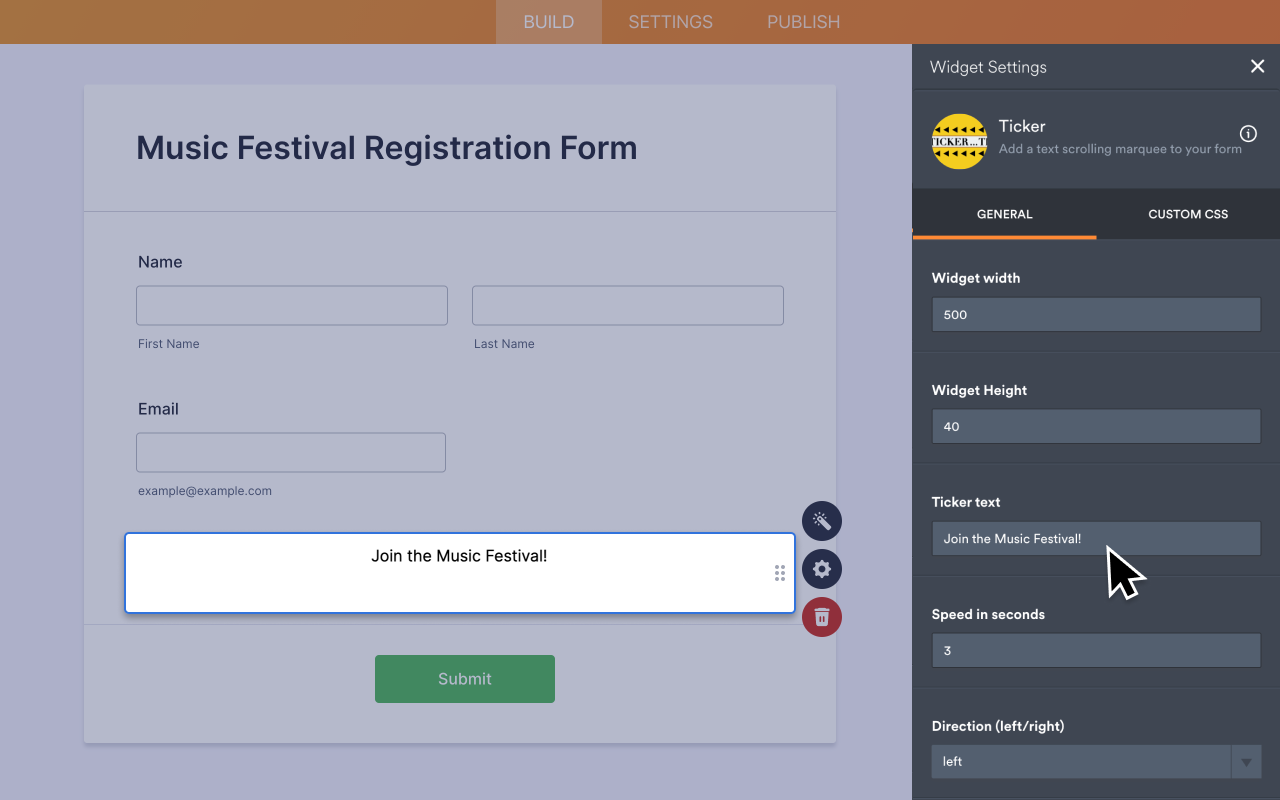Select the GENERAL tab
The height and width of the screenshot is (800, 1280).
(x=1004, y=214)
